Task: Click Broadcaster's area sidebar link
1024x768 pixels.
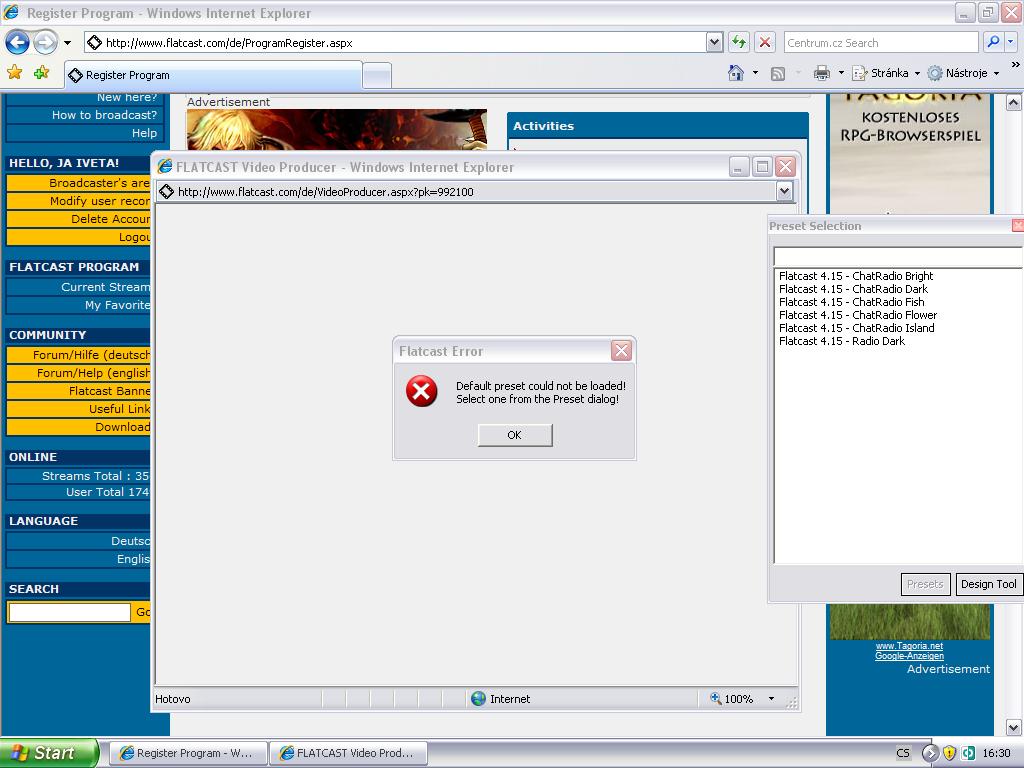Action: tap(78, 183)
